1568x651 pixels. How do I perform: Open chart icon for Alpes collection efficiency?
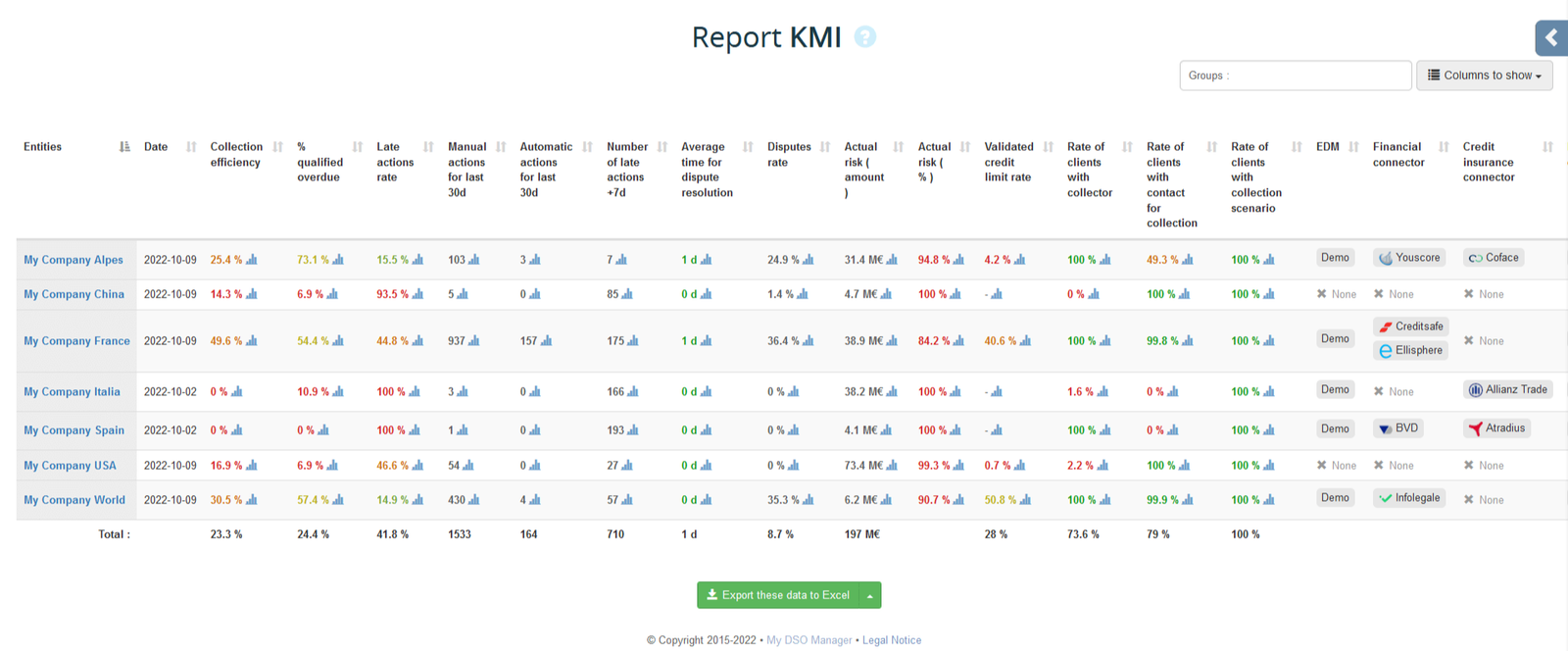coord(252,260)
